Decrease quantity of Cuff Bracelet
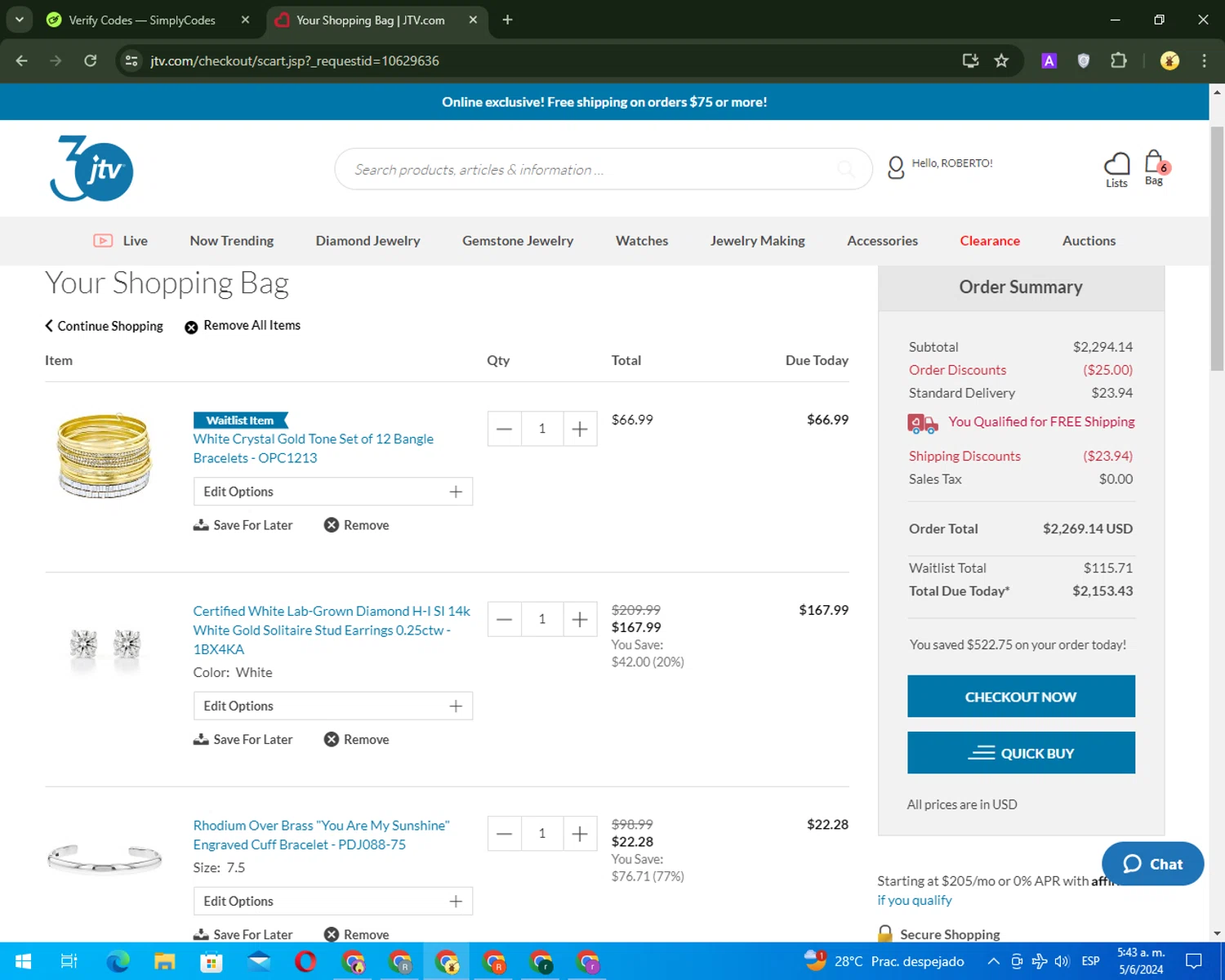This screenshot has width=1225, height=980. point(505,834)
